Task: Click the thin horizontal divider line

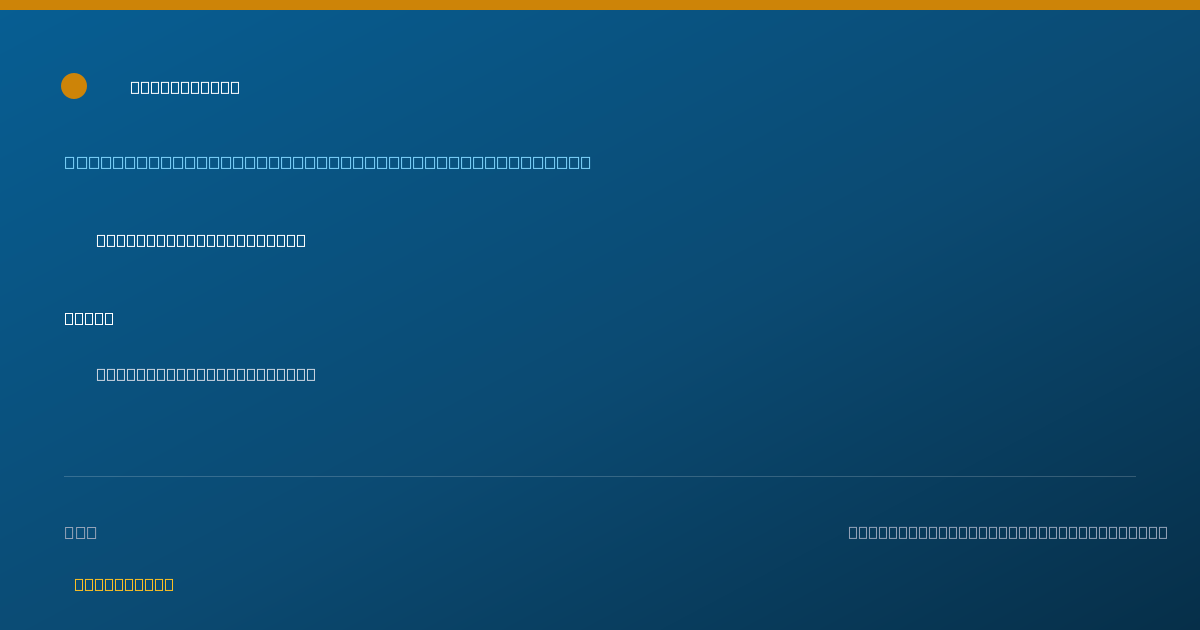Action: (x=600, y=476)
